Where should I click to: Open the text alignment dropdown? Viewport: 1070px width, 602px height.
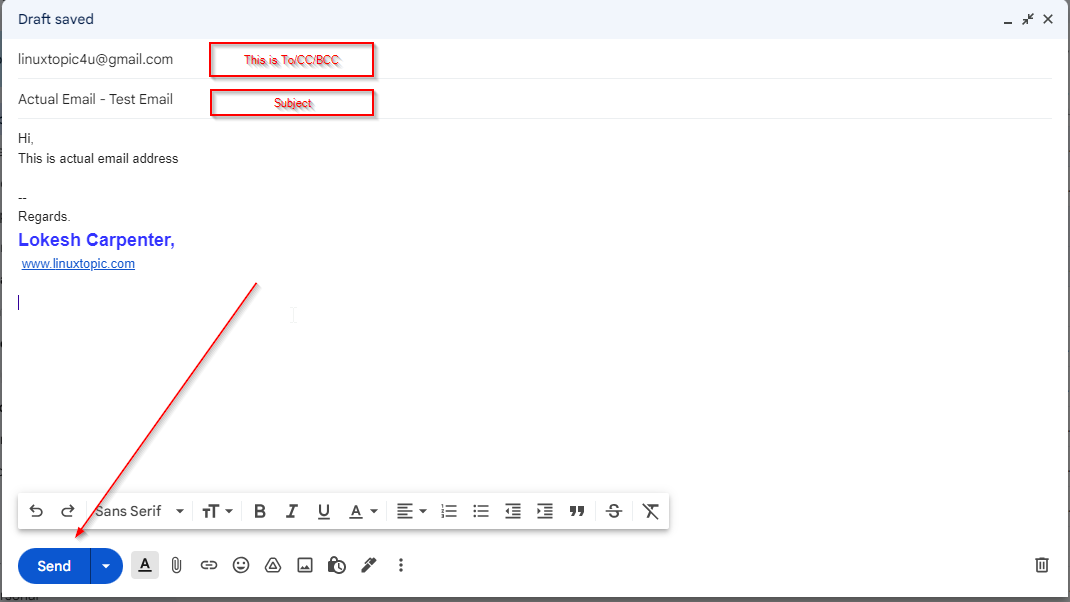[411, 511]
